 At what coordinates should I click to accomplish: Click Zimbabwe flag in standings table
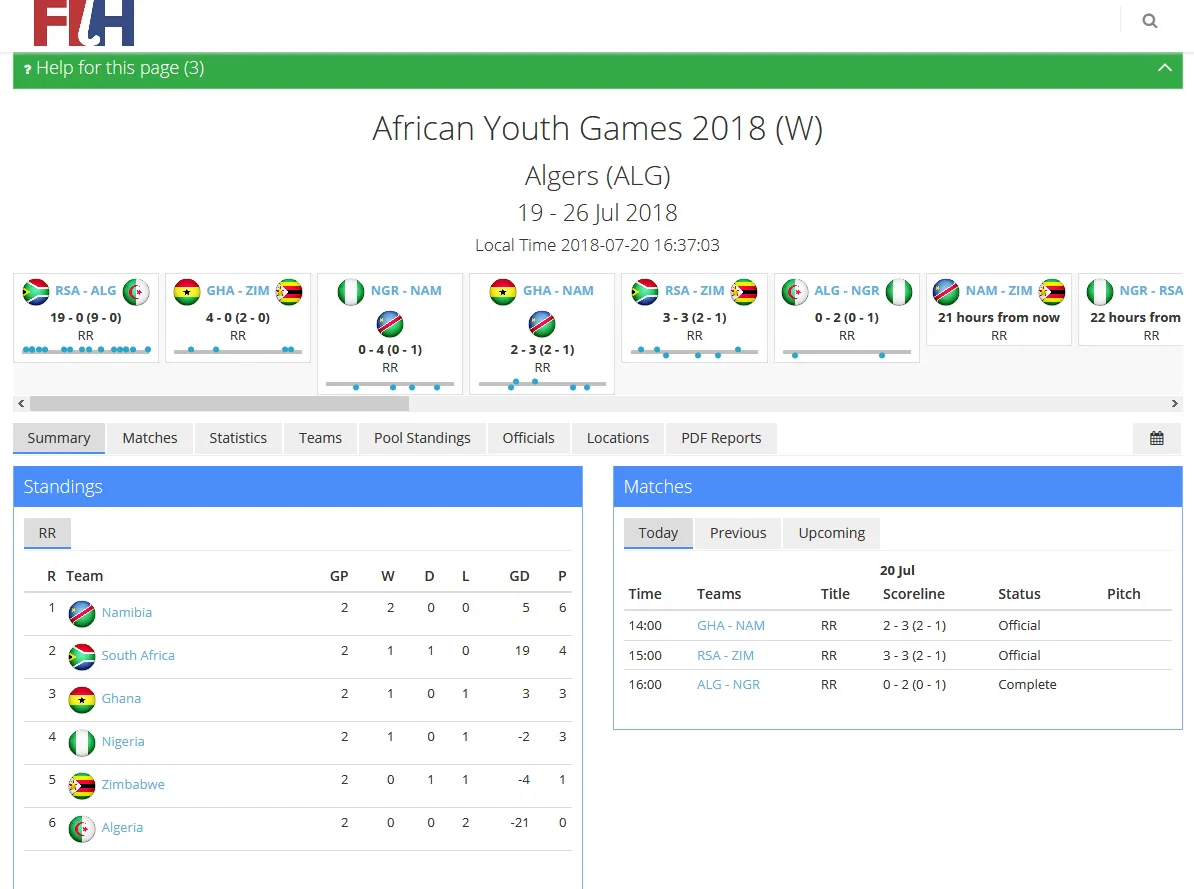[82, 785]
